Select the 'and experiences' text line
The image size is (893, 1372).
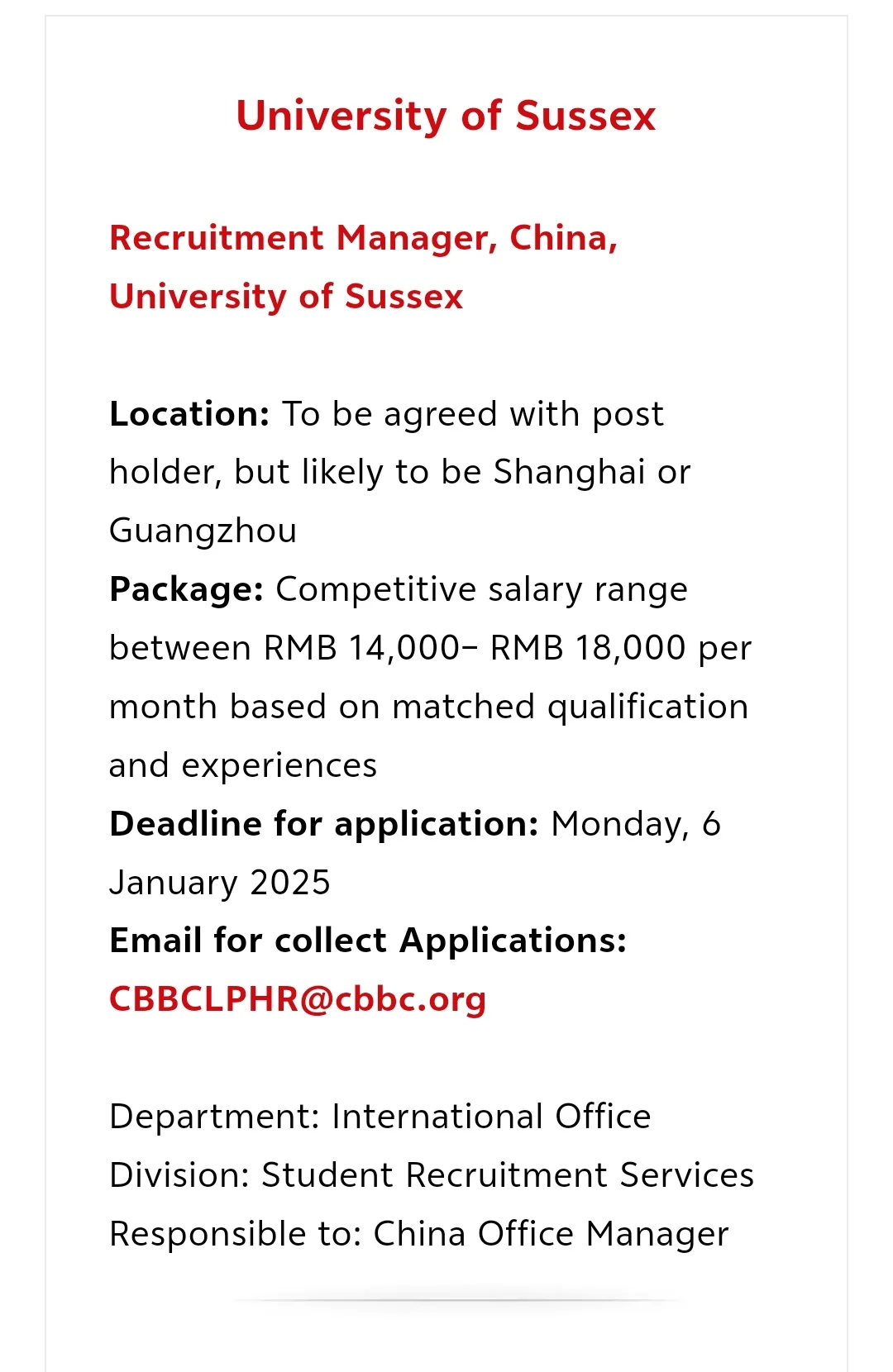243,766
